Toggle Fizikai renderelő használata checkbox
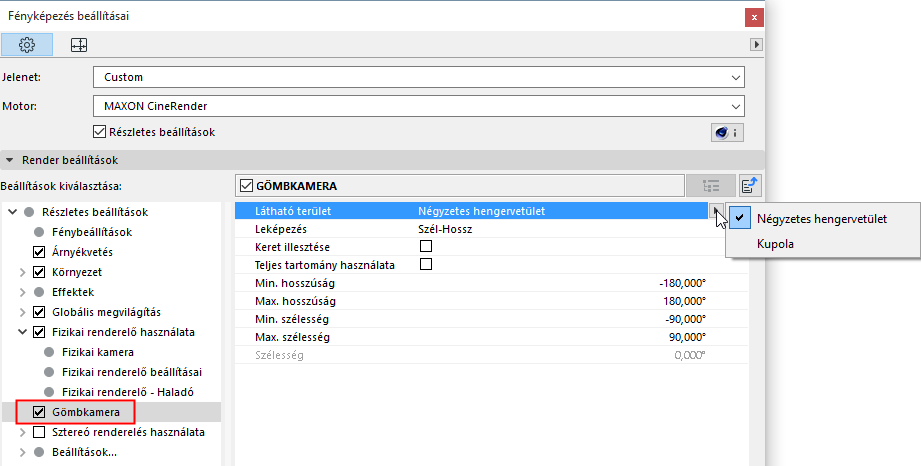 39,332
